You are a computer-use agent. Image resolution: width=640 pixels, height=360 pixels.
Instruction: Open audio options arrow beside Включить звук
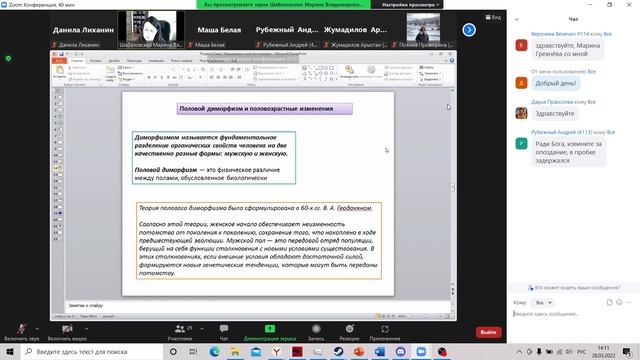(x=38, y=328)
